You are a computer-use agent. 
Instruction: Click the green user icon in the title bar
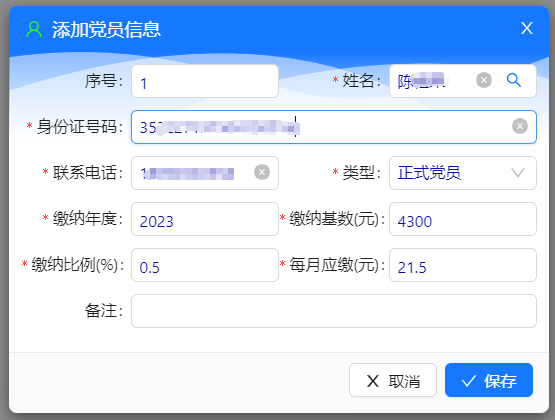[34, 29]
